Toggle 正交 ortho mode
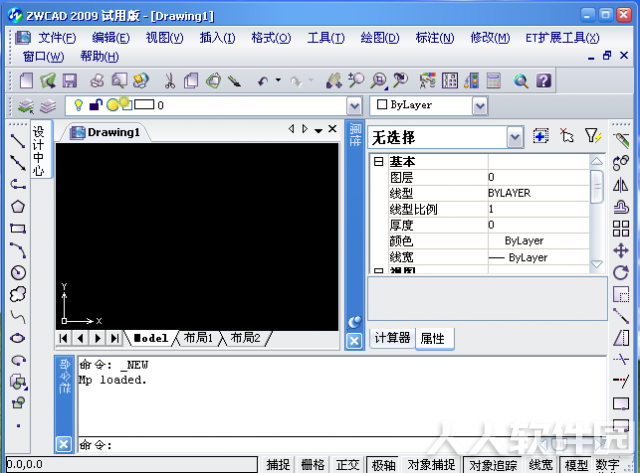Screen dimensions: 640x473 [347, 464]
